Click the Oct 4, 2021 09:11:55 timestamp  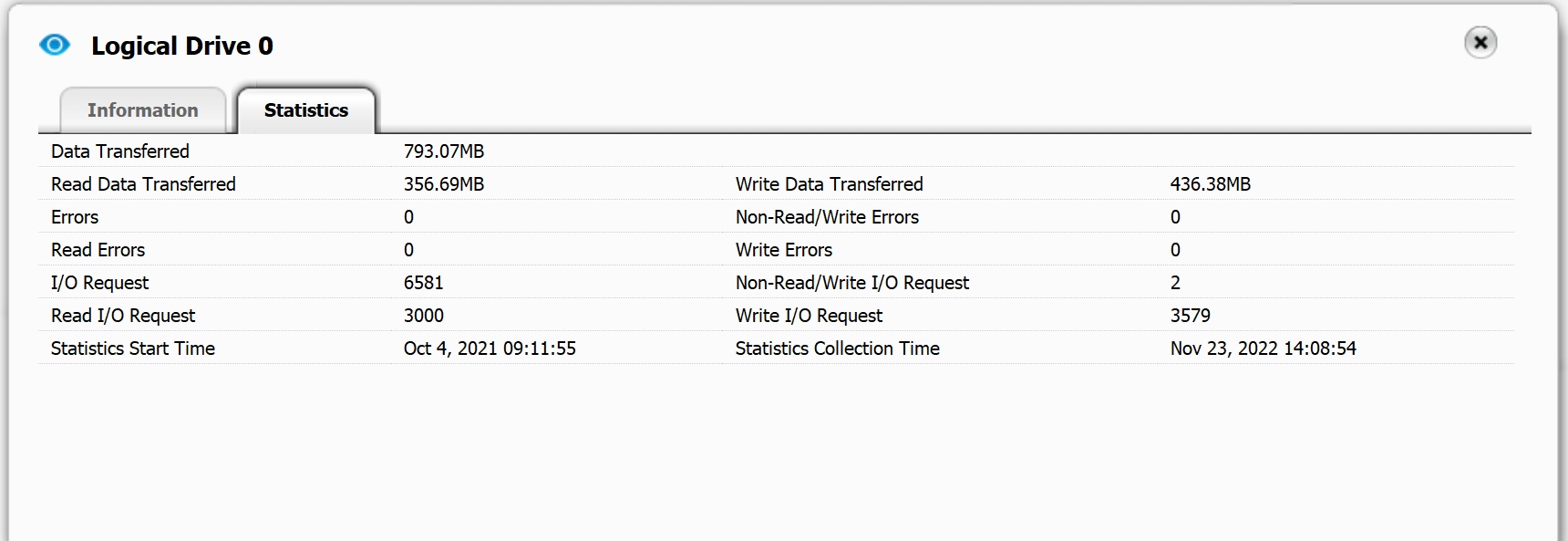coord(490,349)
